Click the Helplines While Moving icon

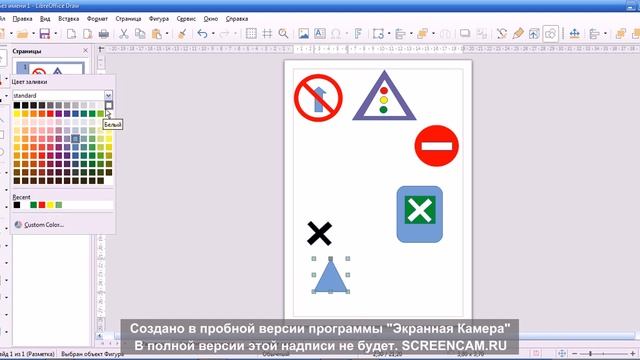(267, 33)
